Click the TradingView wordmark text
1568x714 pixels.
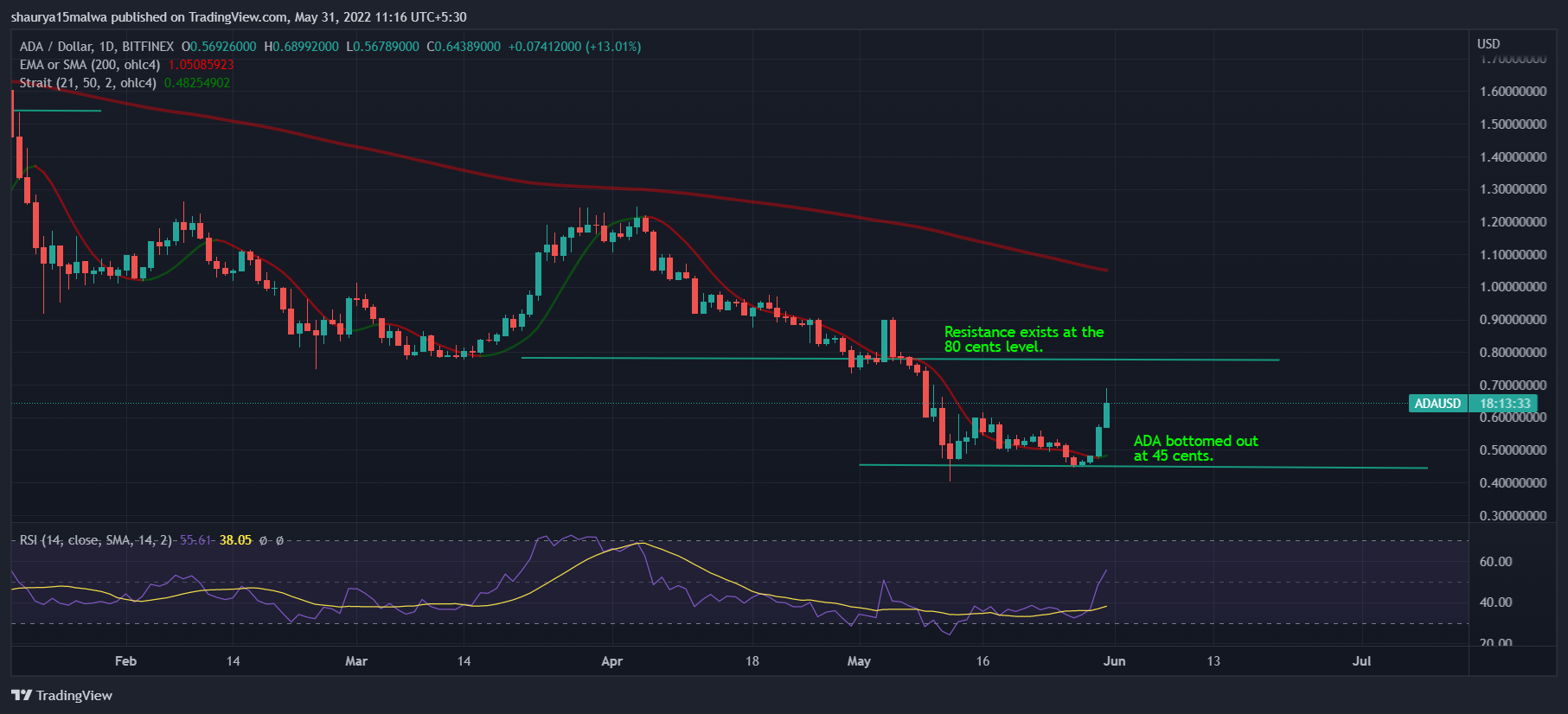pos(74,695)
